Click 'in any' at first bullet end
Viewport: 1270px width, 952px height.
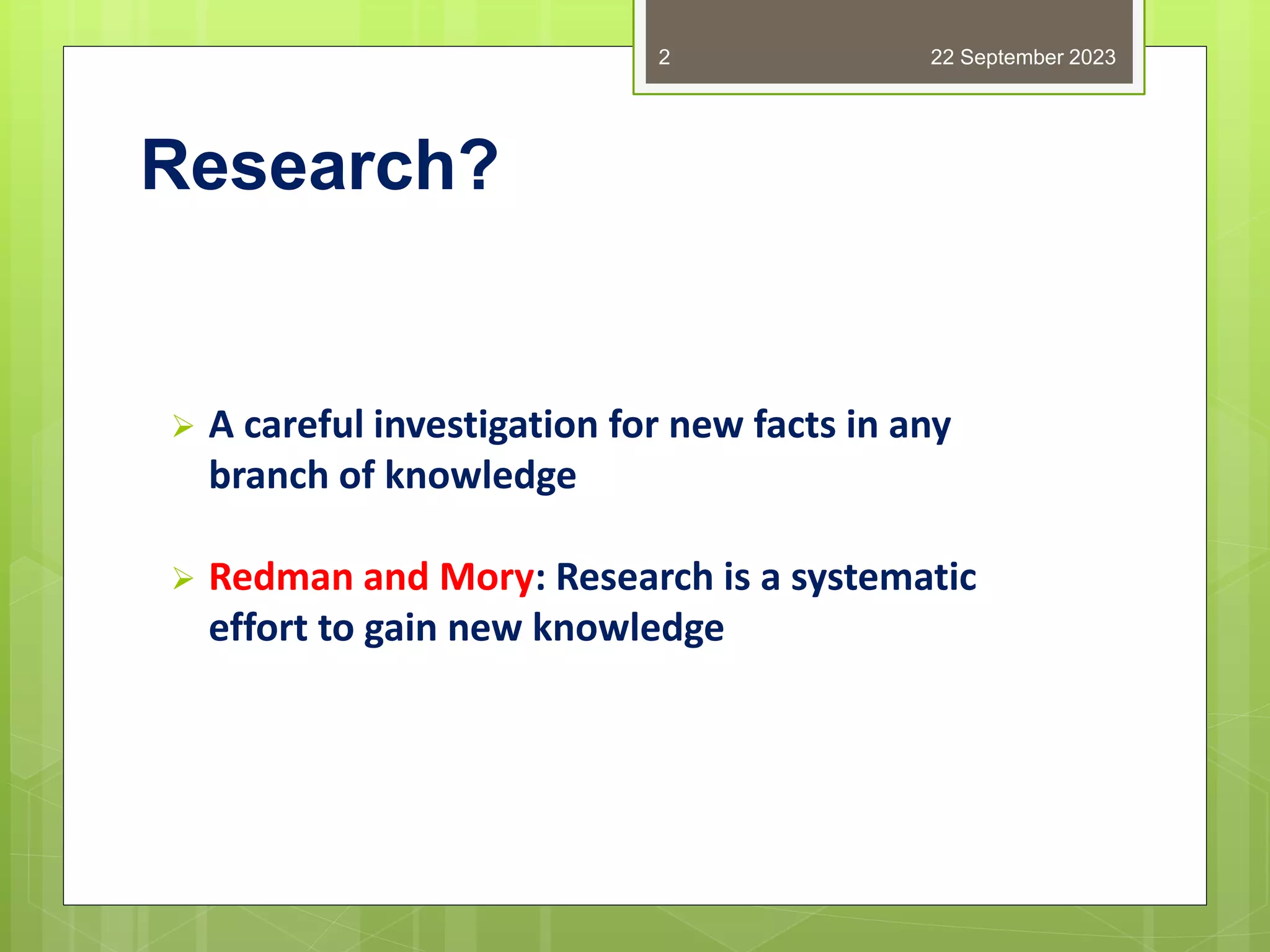tap(899, 425)
